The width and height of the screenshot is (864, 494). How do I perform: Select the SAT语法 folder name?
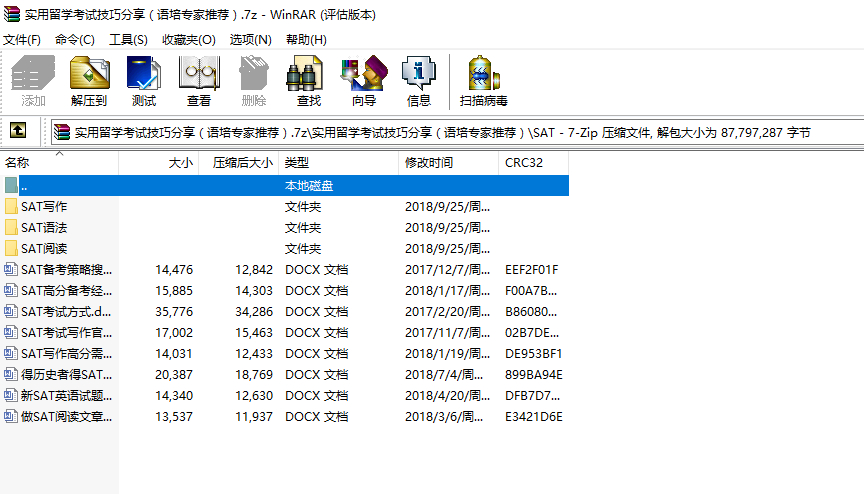44,227
